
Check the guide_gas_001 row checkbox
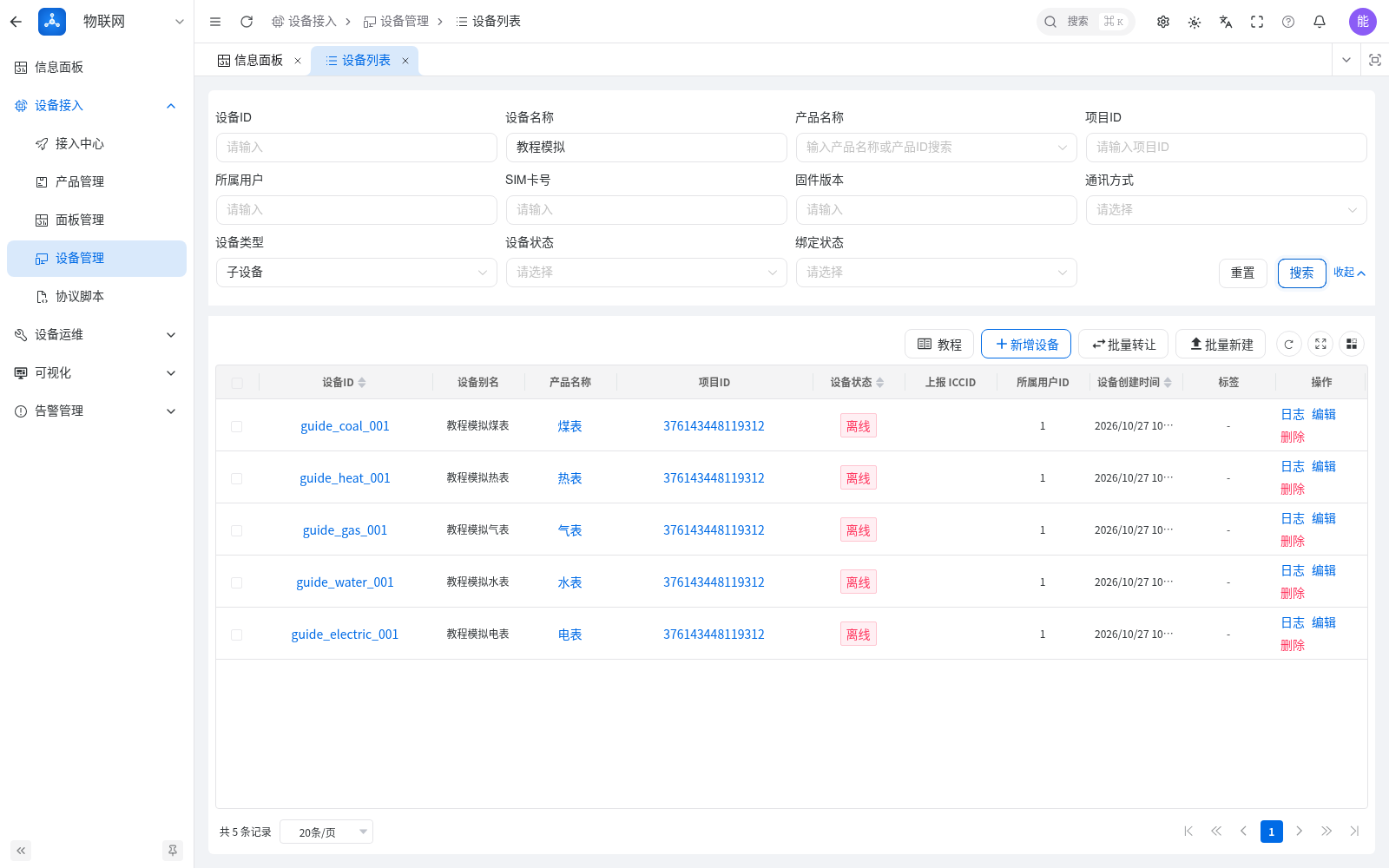(237, 530)
